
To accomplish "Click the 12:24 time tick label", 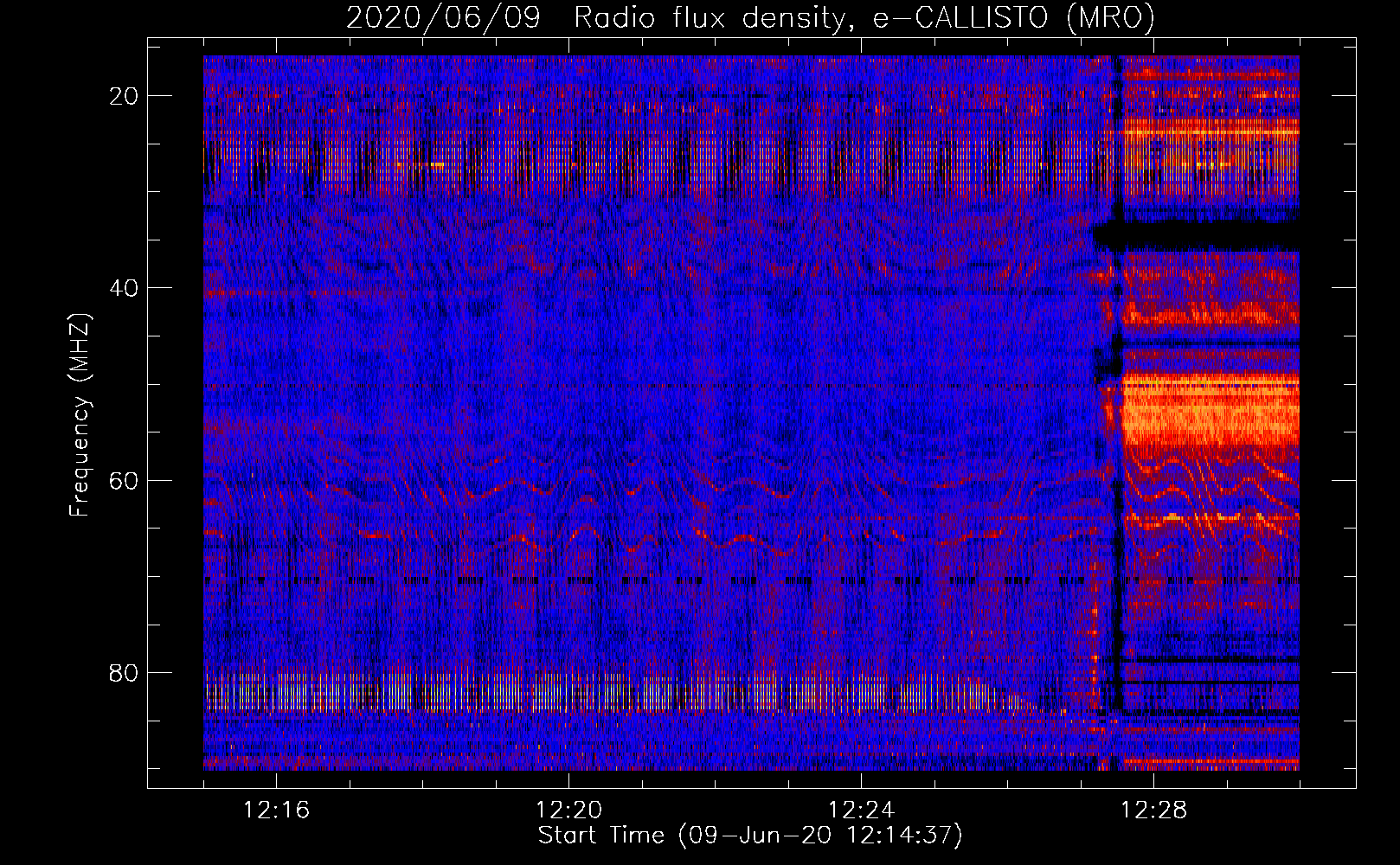I will (x=861, y=811).
